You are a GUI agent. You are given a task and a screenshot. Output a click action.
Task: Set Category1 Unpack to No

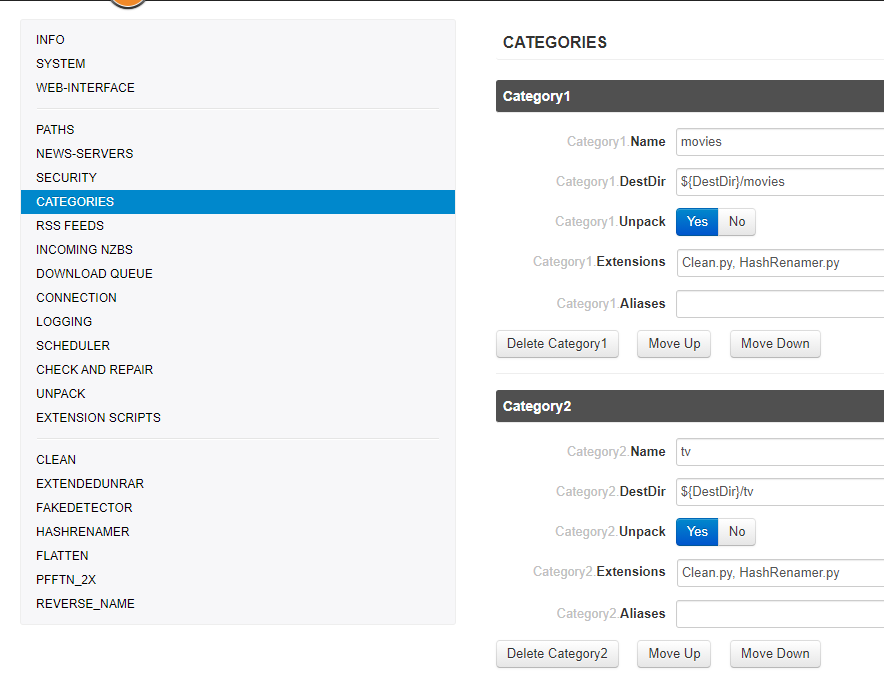(737, 222)
